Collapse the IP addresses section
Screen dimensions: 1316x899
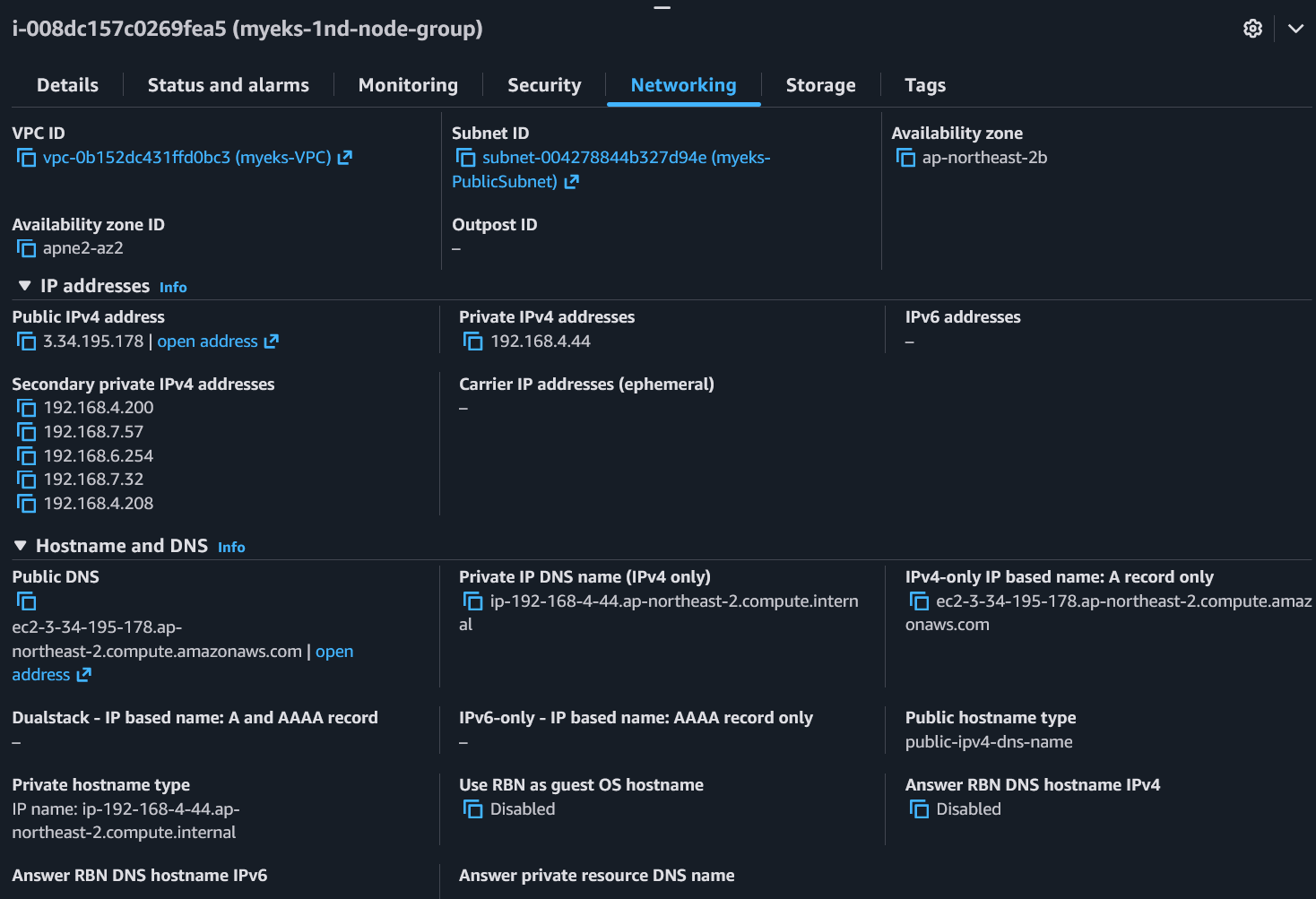pyautogui.click(x=24, y=286)
